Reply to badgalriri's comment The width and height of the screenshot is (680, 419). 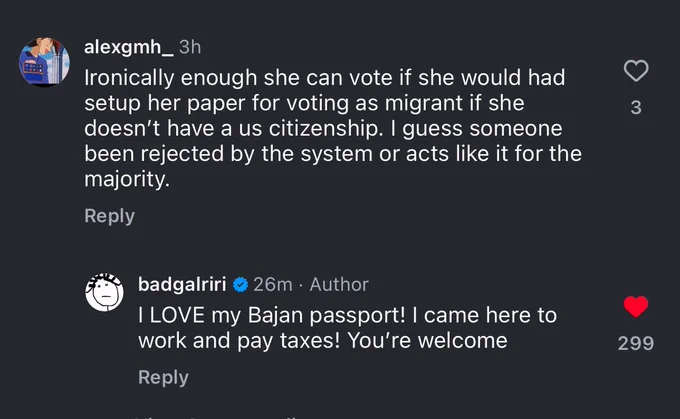[163, 377]
